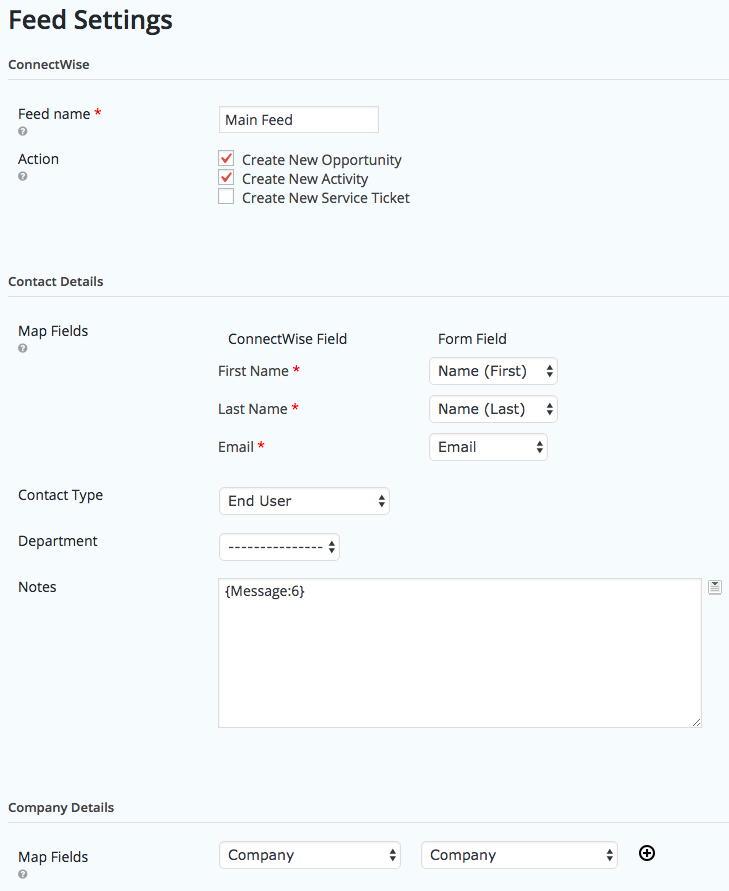Open the Email form field dropdown
The width and height of the screenshot is (729, 891).
[488, 447]
